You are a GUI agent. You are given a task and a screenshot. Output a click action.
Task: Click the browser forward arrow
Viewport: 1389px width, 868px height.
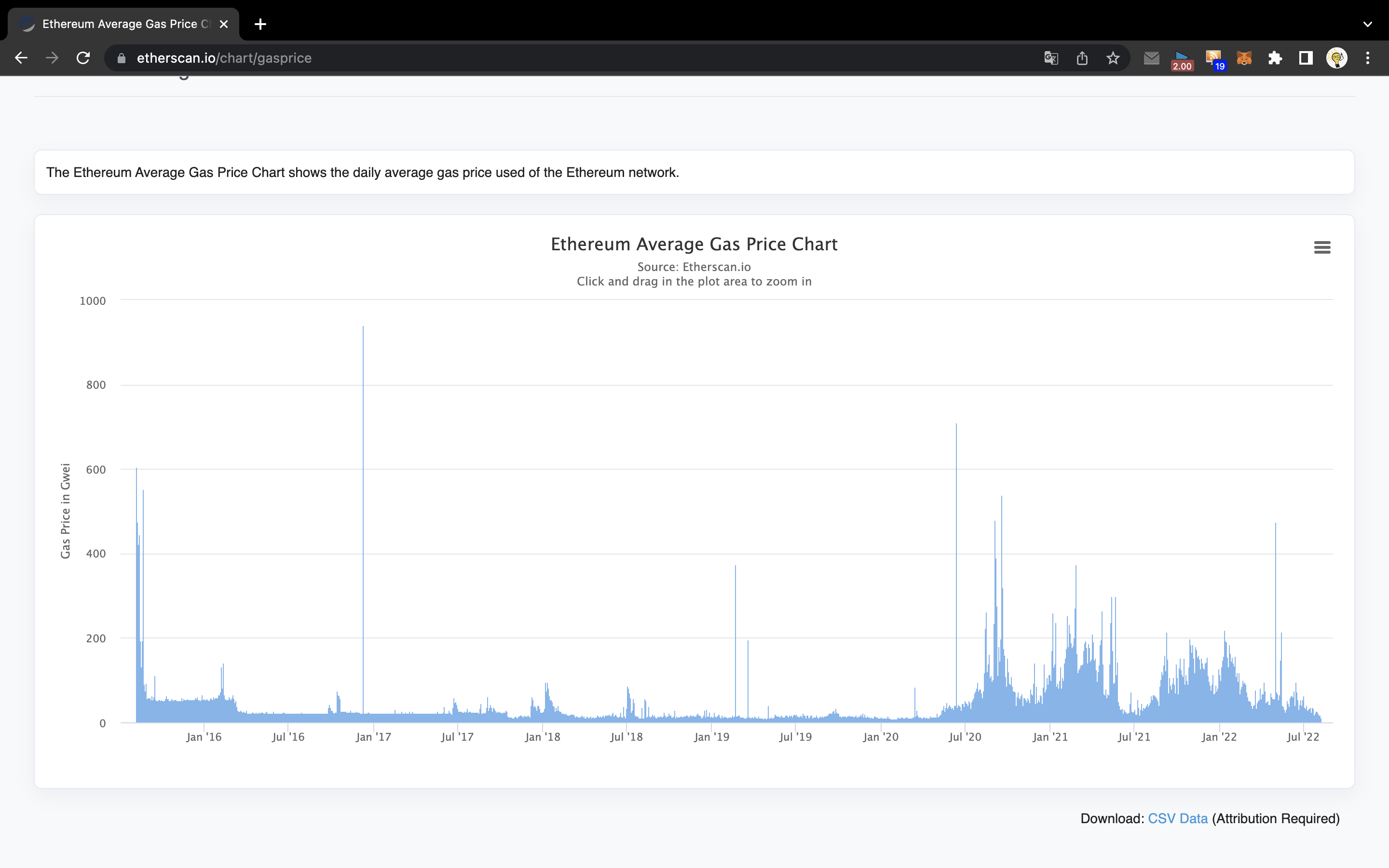pyautogui.click(x=52, y=58)
